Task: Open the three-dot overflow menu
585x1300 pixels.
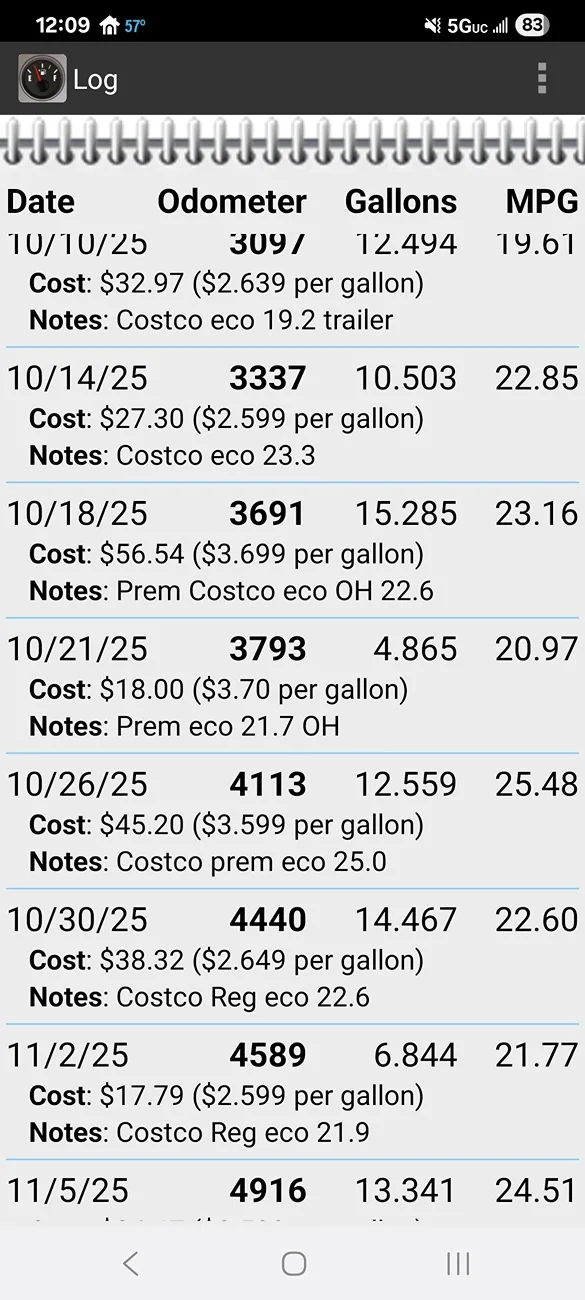Action: point(541,78)
